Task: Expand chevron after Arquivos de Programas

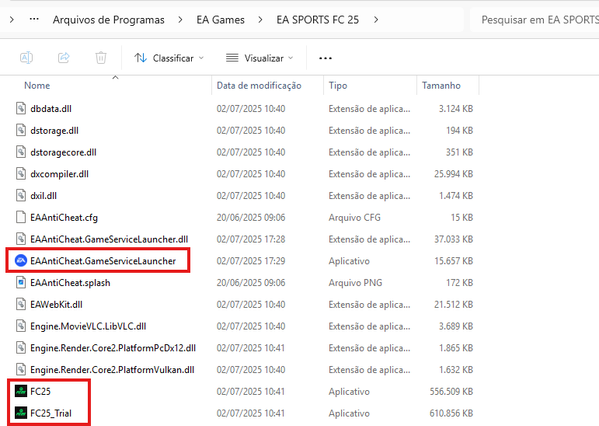Action: pyautogui.click(x=180, y=19)
